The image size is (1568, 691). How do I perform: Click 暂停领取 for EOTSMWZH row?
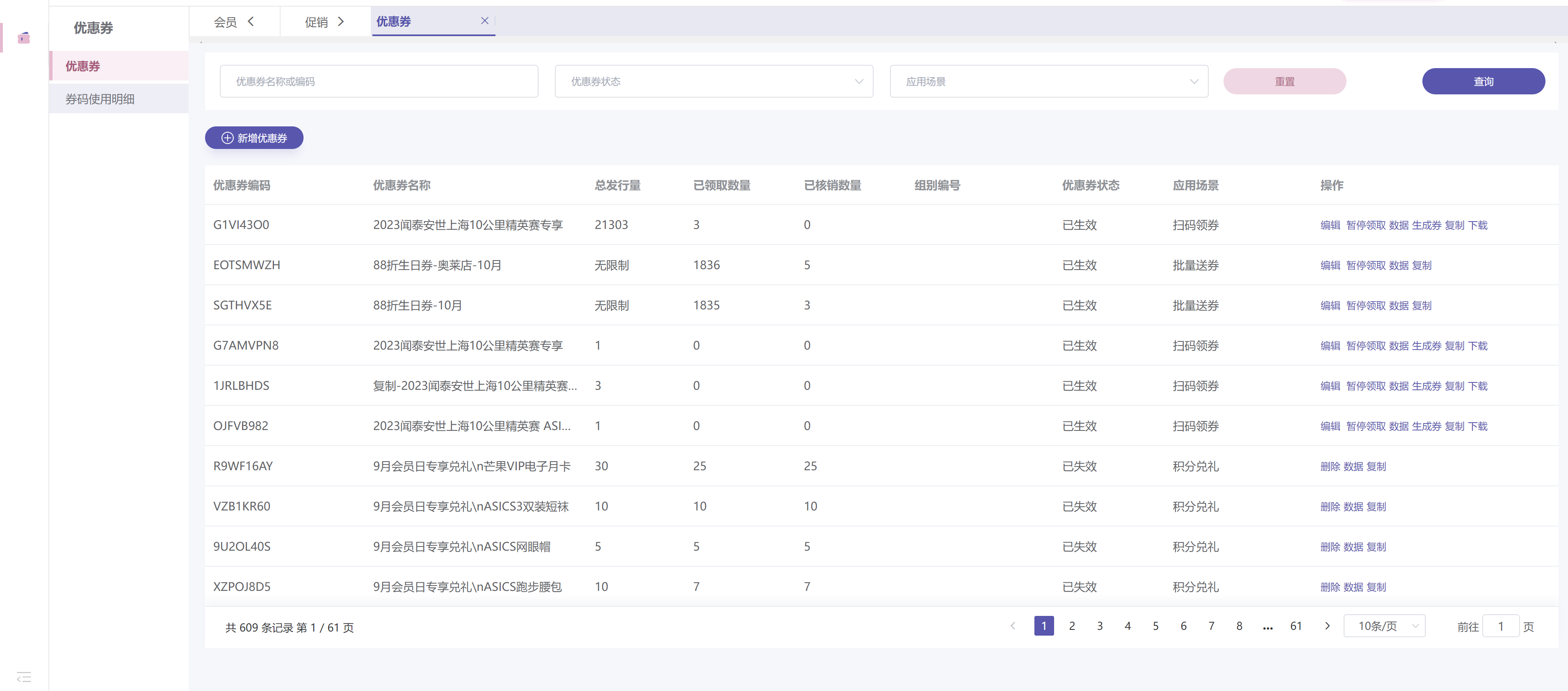[x=1366, y=265]
